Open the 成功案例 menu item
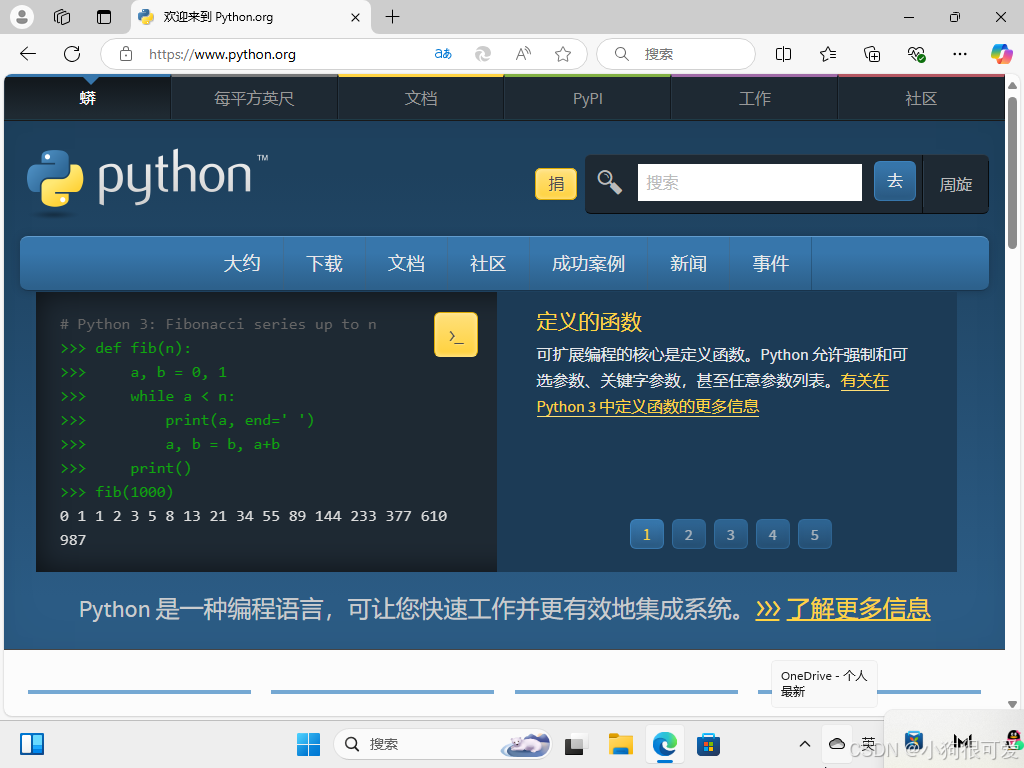The image size is (1024, 768). [588, 264]
